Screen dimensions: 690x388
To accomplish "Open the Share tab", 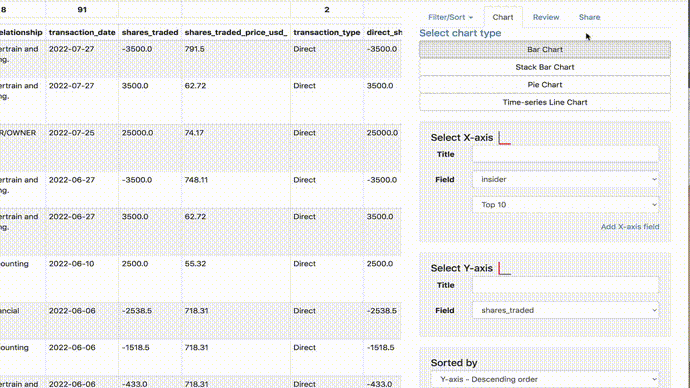I will tap(589, 17).
